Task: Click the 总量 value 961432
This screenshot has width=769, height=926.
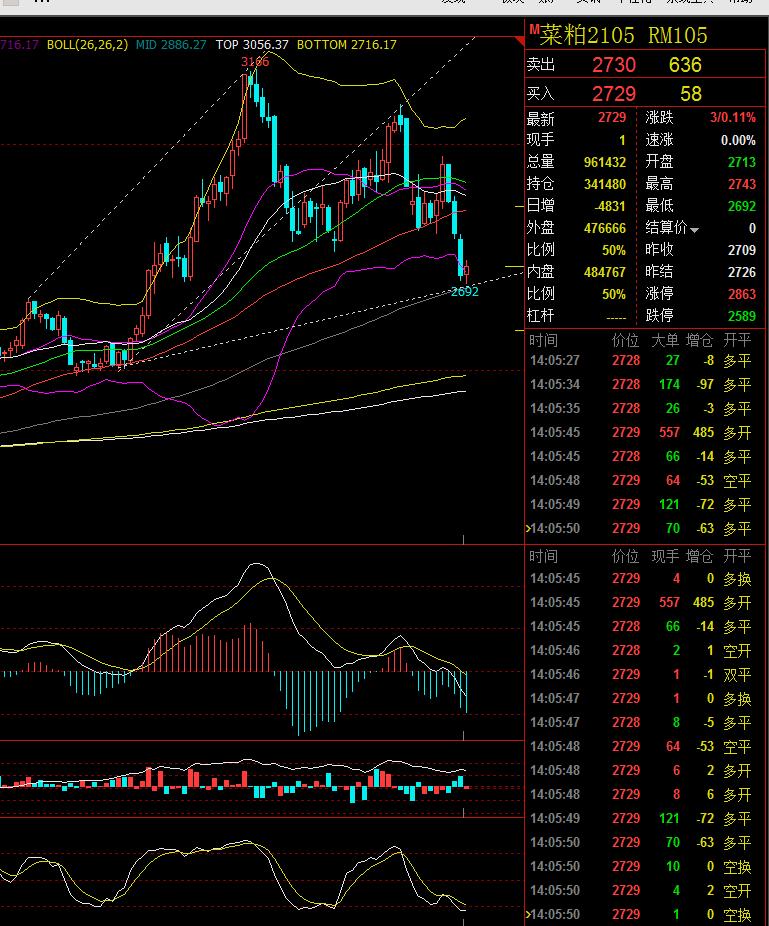Action: pyautogui.click(x=604, y=162)
